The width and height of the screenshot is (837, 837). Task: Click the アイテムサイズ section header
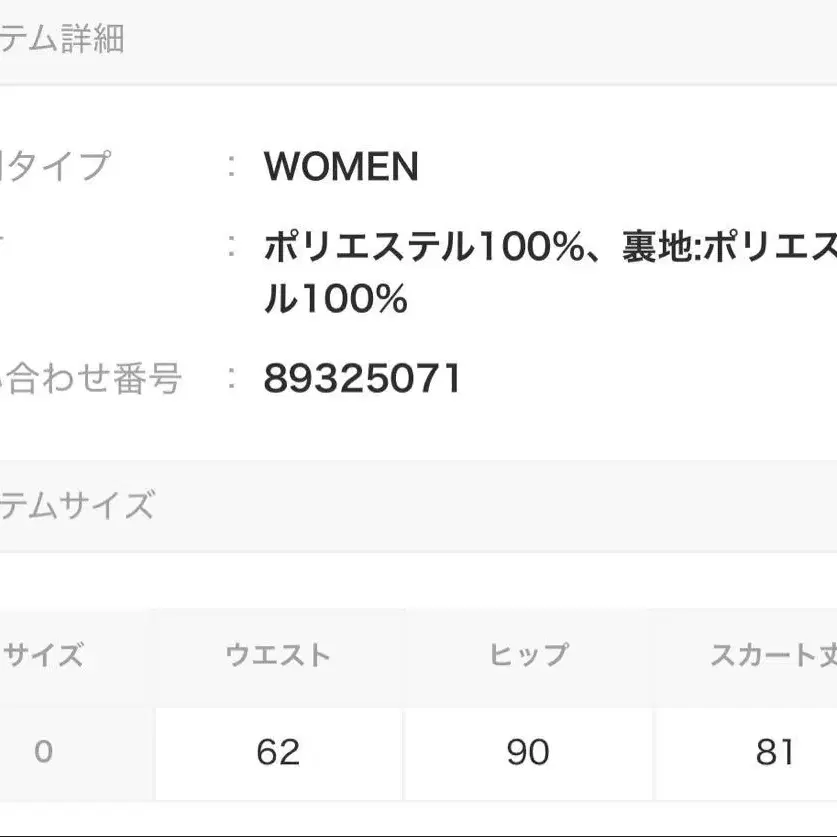(x=77, y=506)
